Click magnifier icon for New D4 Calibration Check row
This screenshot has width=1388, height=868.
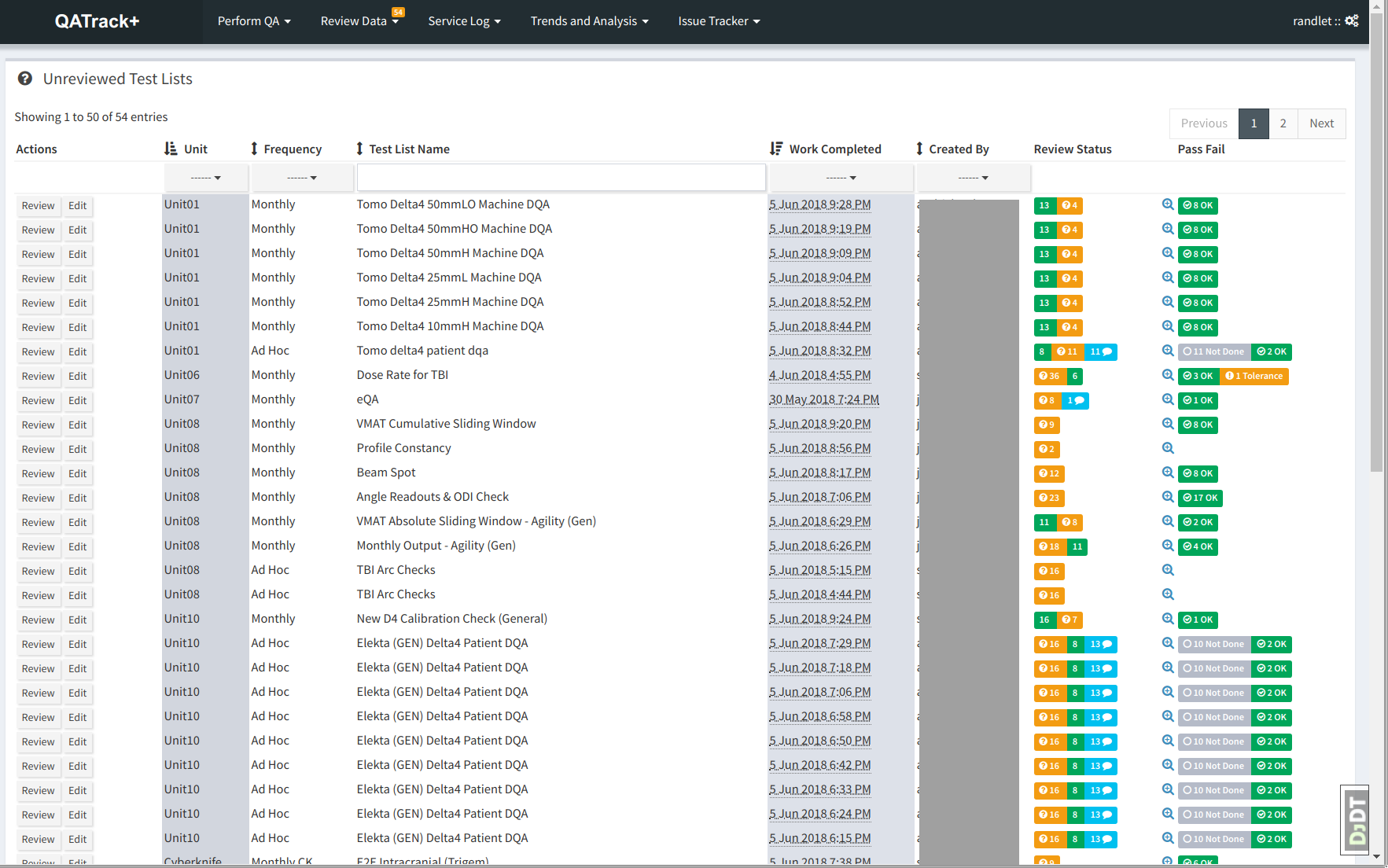pyautogui.click(x=1168, y=619)
